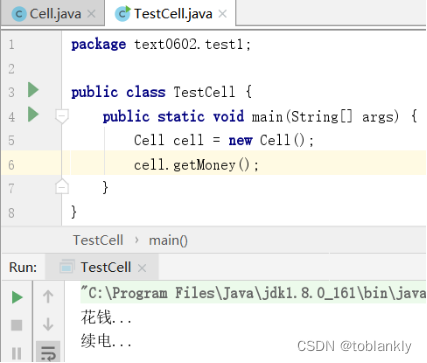Open main() in the breadcrumb bar
The image size is (427, 363).
168,240
